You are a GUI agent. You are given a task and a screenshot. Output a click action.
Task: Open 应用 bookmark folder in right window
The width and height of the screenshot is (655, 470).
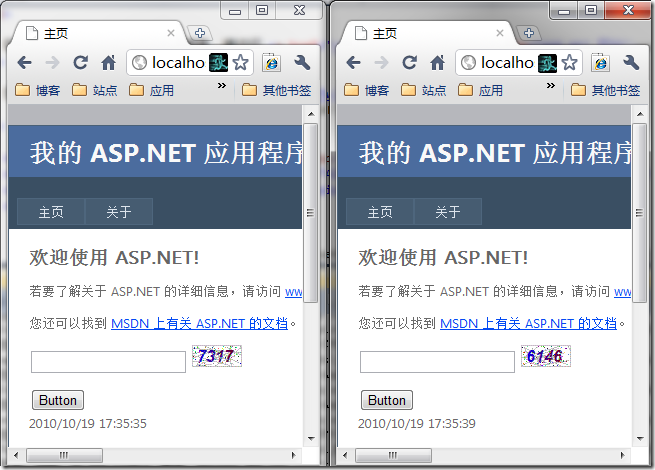click(480, 90)
